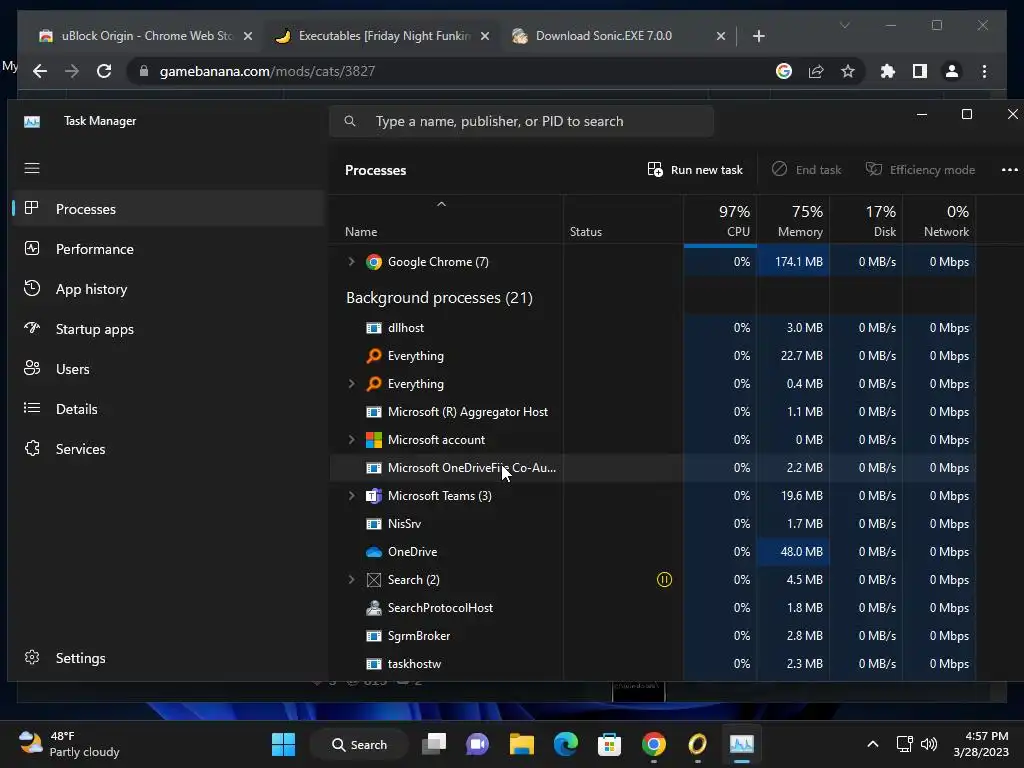Click the volume icon in system tray

pyautogui.click(x=928, y=744)
